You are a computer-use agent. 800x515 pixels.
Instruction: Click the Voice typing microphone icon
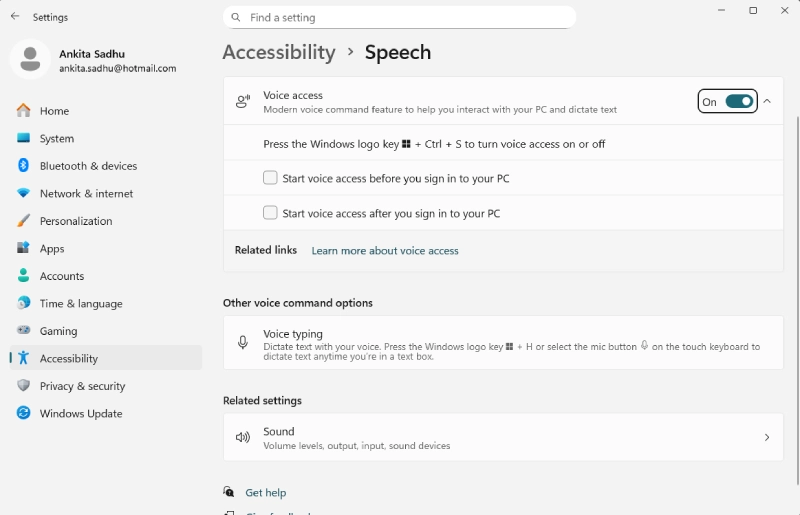click(x=243, y=342)
